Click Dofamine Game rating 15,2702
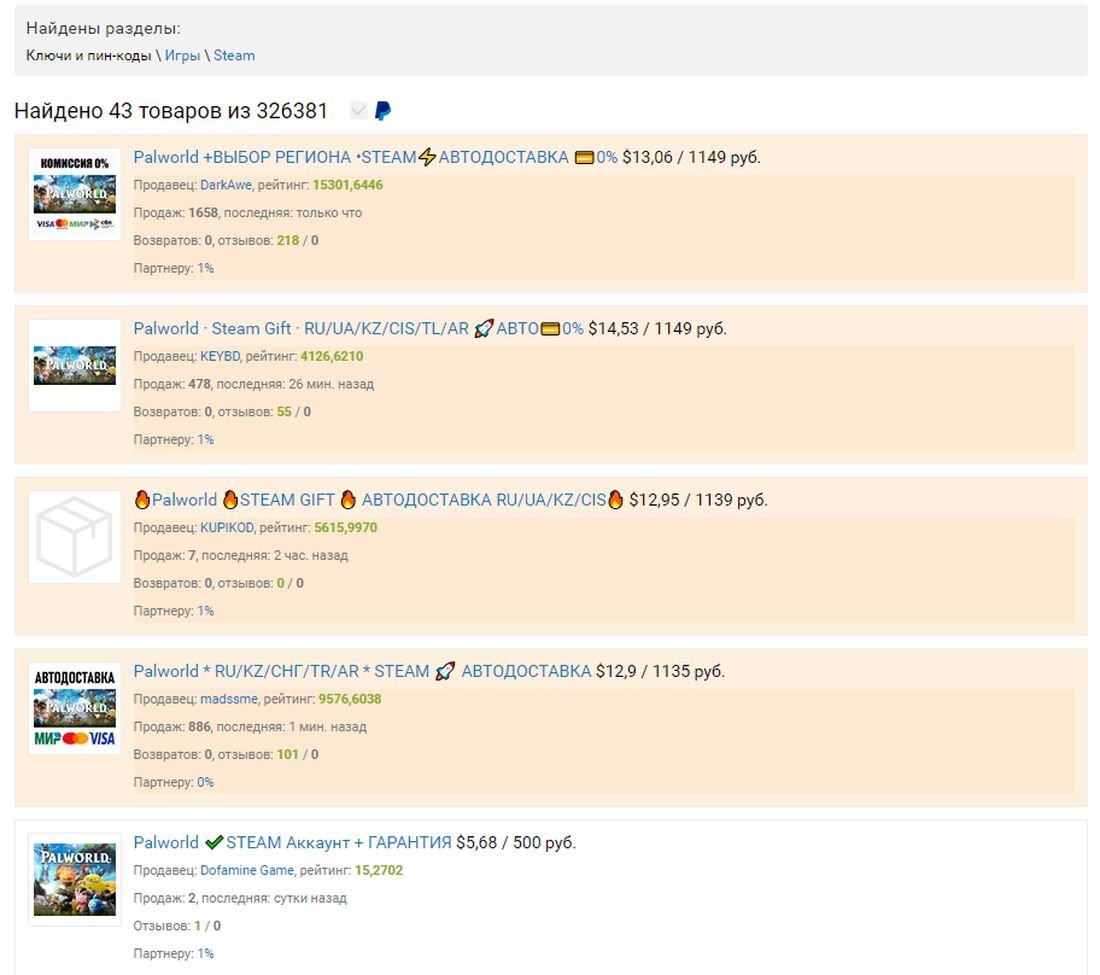The image size is (1100, 975). pyautogui.click(x=379, y=870)
